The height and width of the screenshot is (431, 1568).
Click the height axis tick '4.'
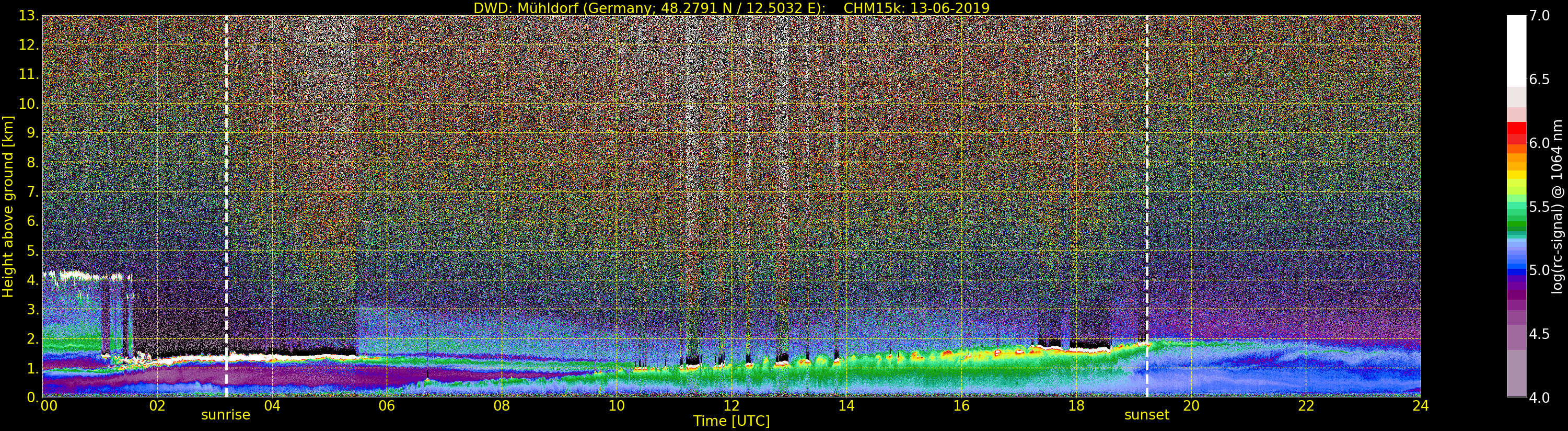32,280
